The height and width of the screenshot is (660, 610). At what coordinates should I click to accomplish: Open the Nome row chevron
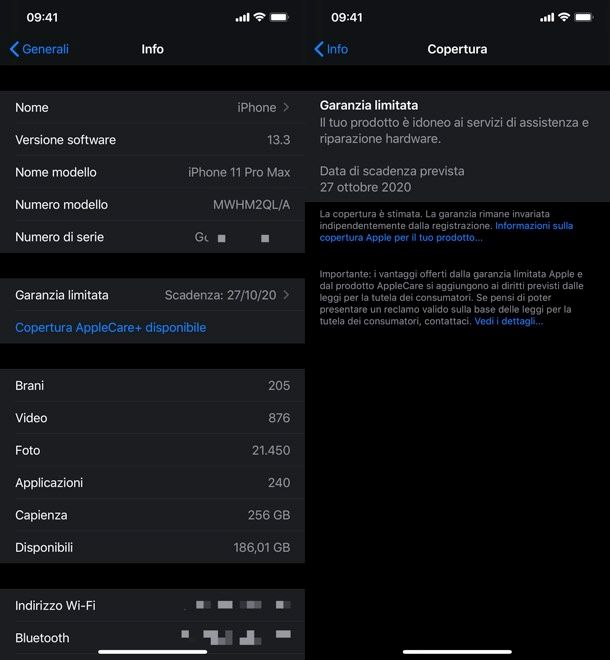286,107
